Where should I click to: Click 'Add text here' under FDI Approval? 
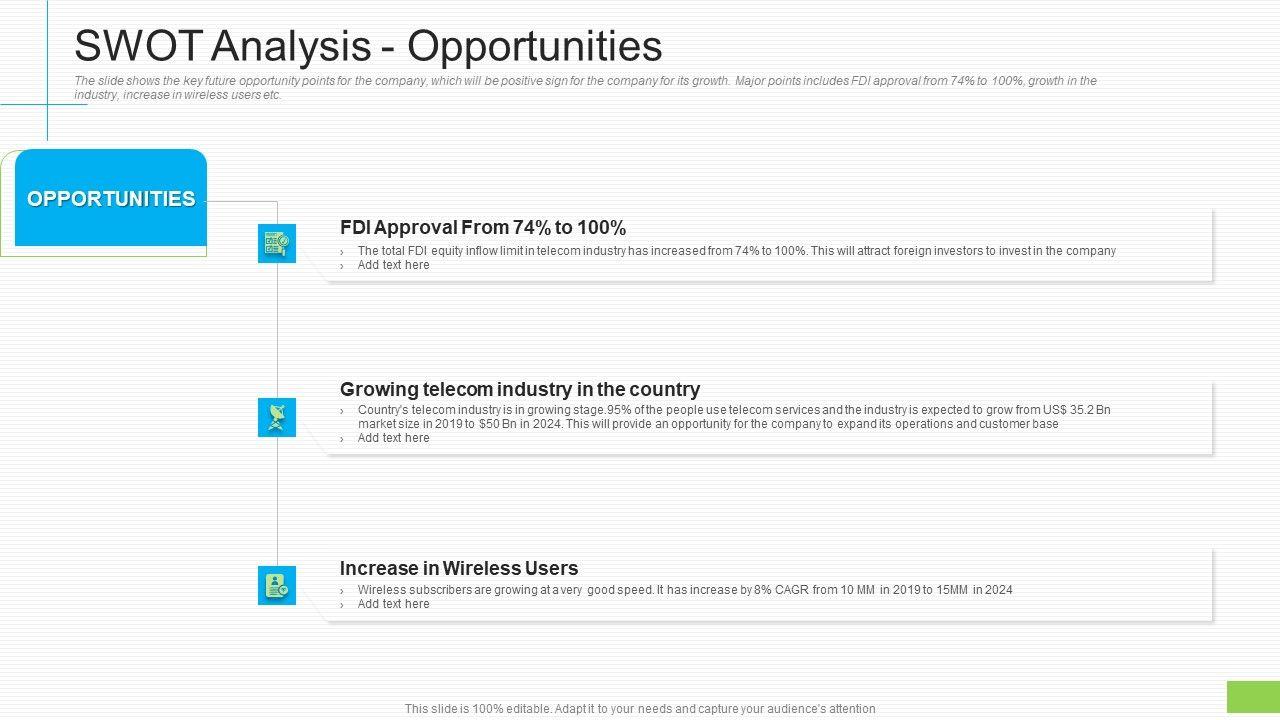click(x=393, y=265)
